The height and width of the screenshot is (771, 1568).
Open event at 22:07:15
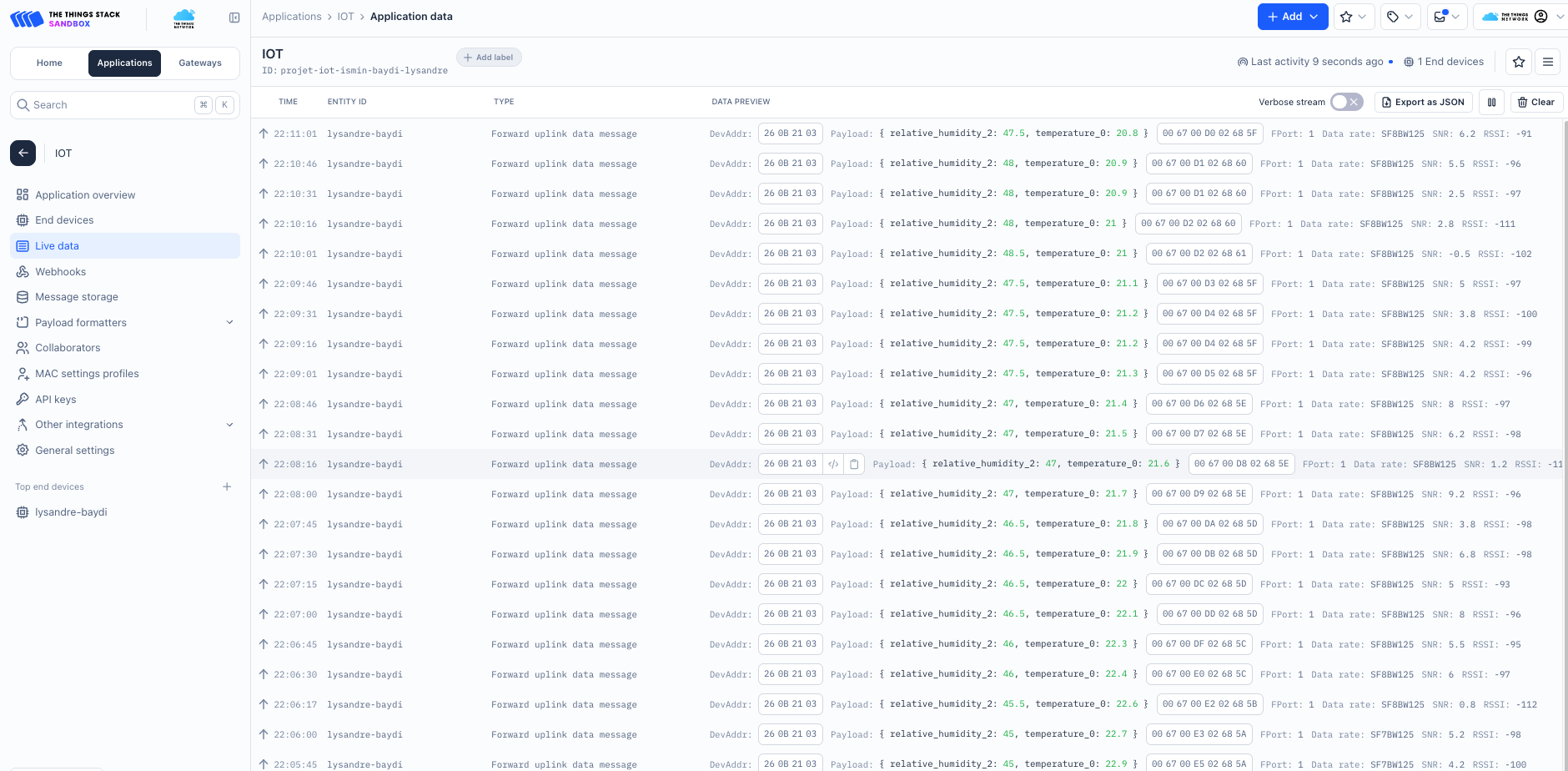point(907,584)
